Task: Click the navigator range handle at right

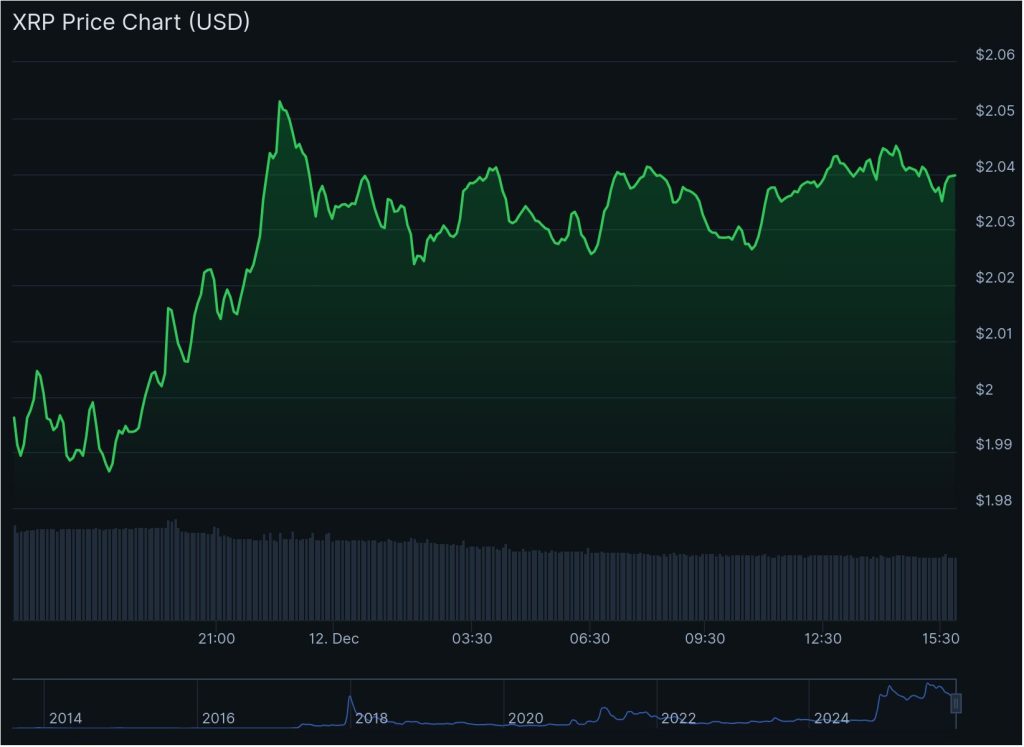Action: 955,704
